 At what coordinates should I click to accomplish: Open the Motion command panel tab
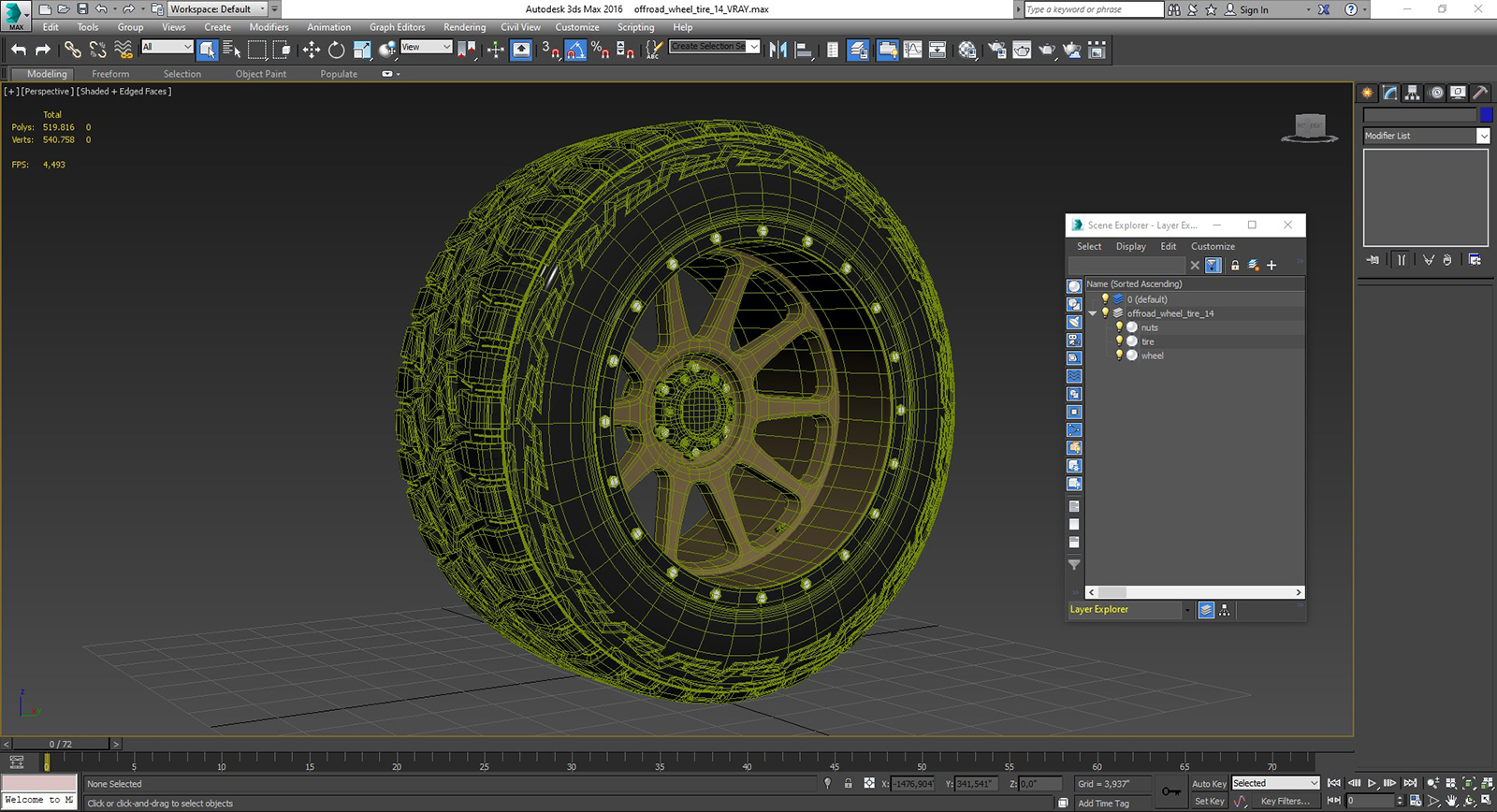coord(1436,93)
